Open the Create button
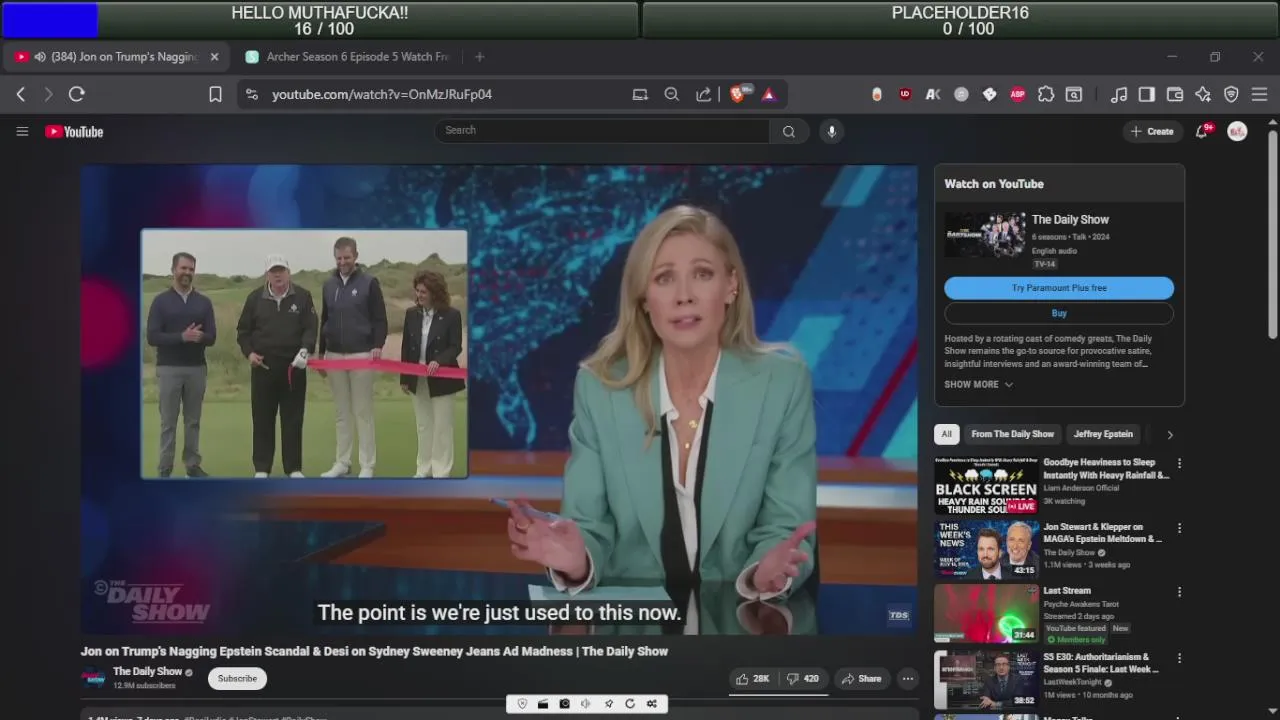The width and height of the screenshot is (1280, 720). coord(1152,131)
